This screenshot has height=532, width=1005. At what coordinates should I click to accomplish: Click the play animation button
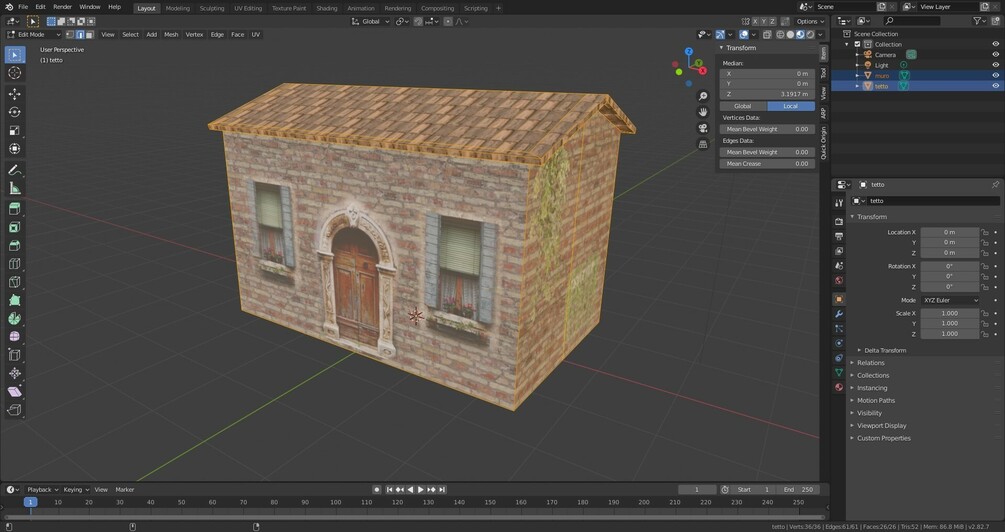(x=420, y=490)
